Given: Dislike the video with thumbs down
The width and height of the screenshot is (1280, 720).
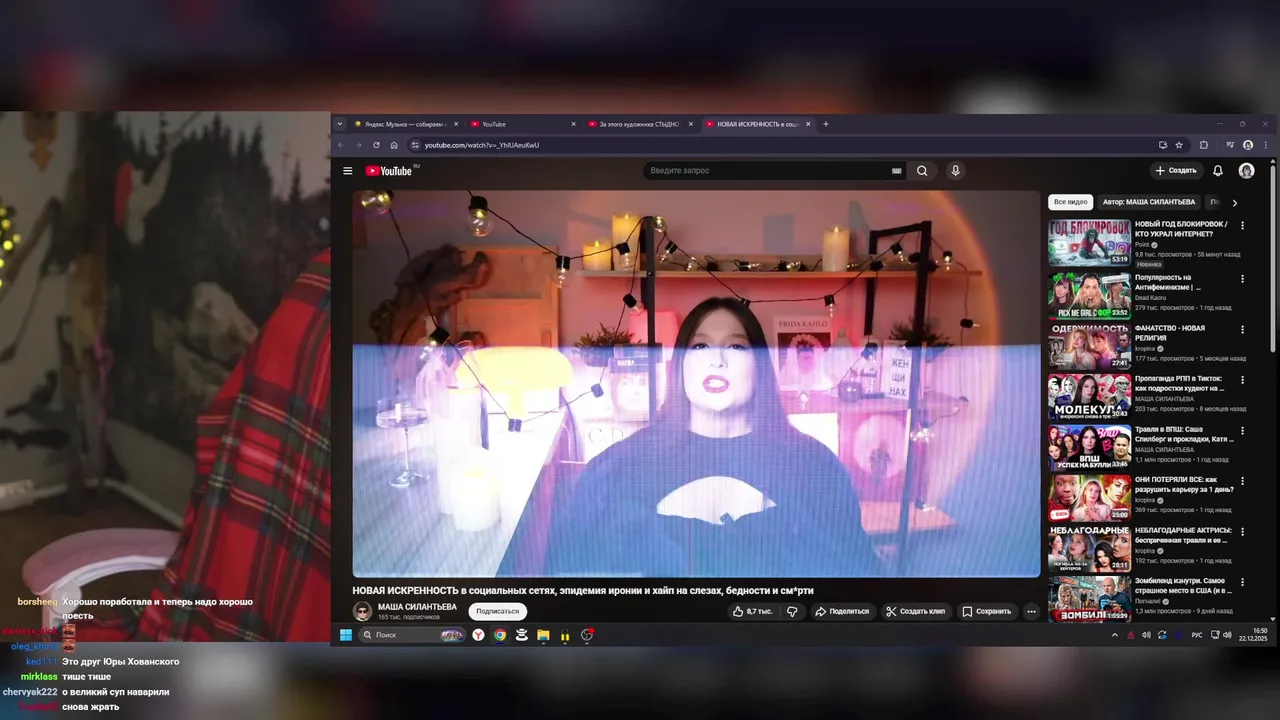Looking at the screenshot, I should 792,611.
